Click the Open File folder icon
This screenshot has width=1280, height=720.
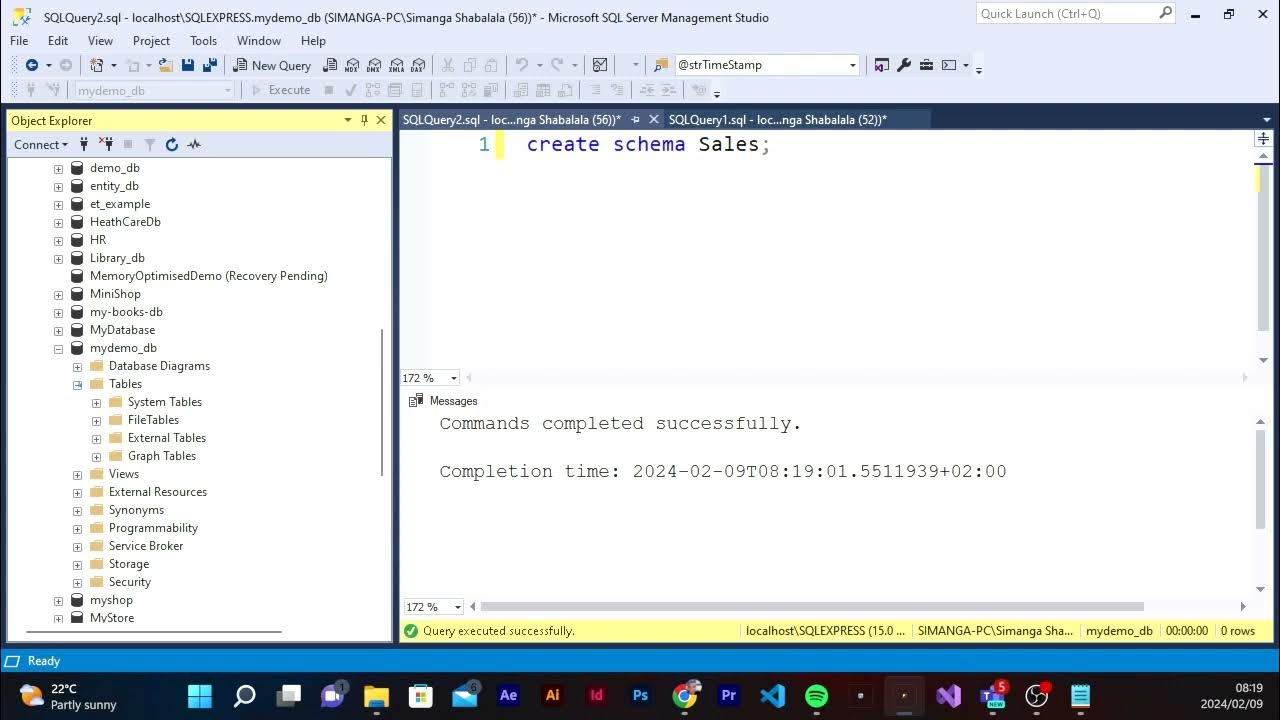click(x=165, y=65)
